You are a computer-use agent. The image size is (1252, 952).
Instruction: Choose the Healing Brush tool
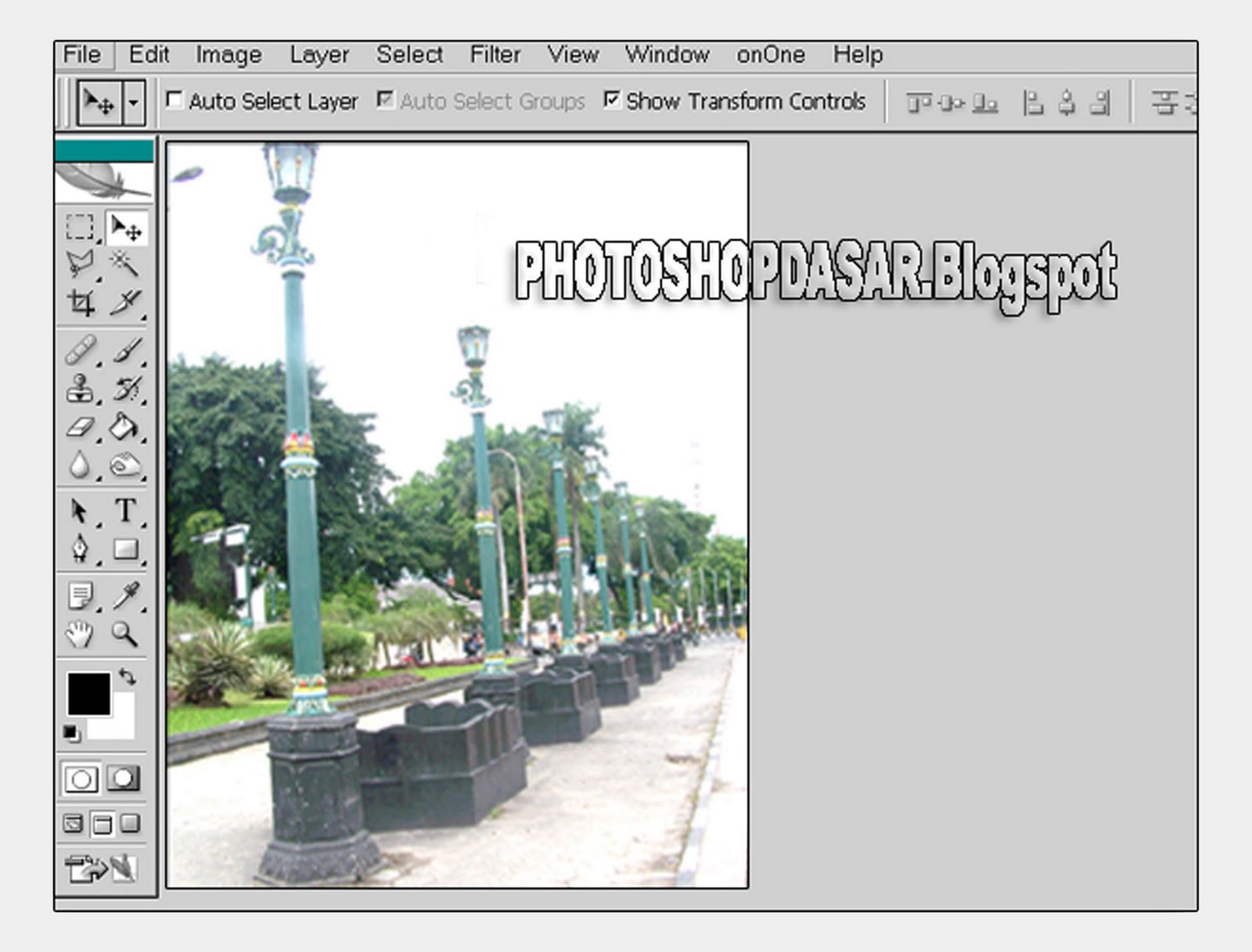click(81, 350)
